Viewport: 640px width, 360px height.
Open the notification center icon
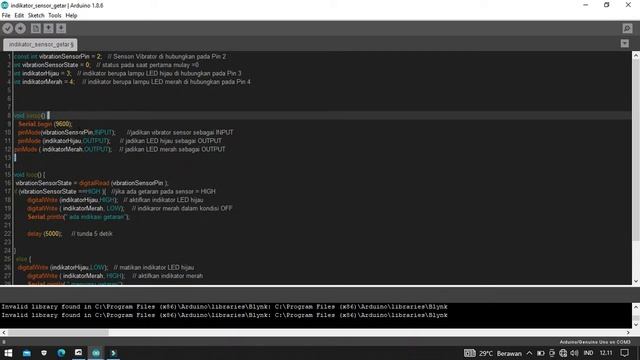[624, 353]
